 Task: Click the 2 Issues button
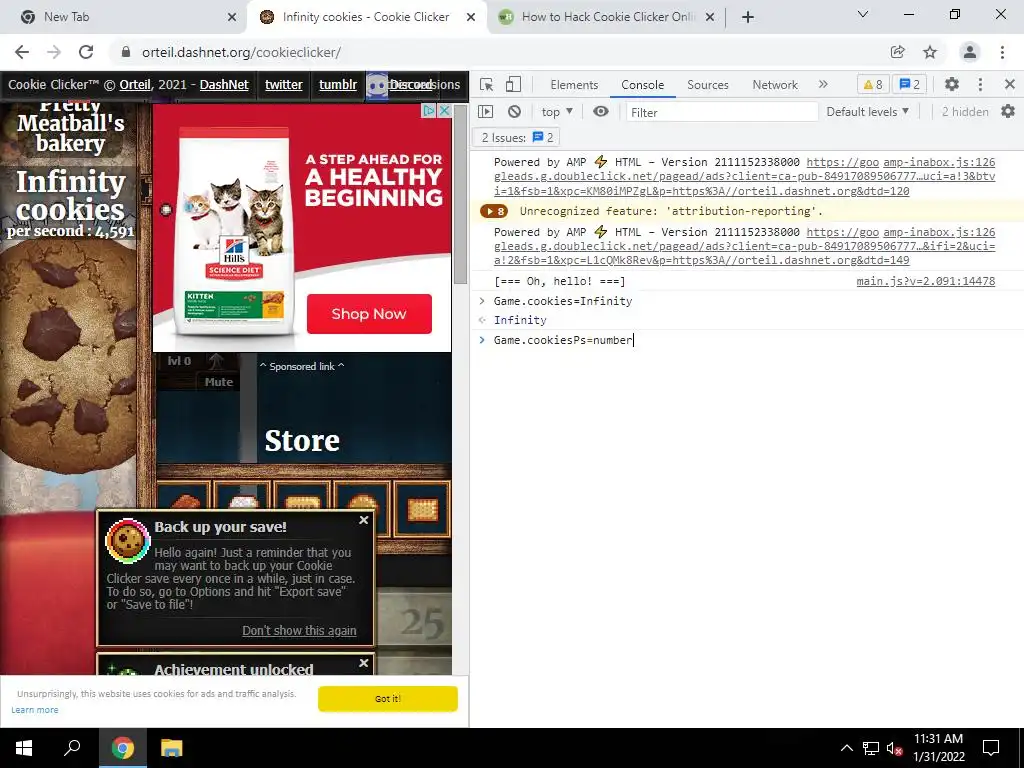(517, 137)
